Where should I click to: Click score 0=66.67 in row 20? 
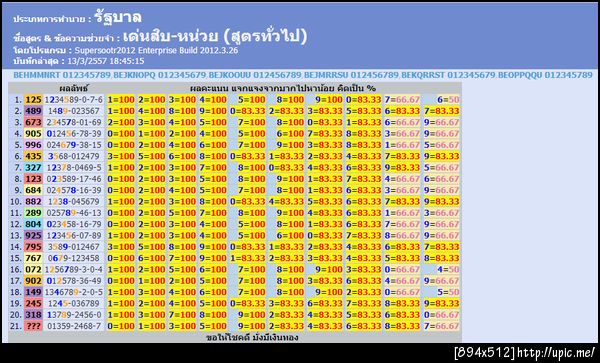(x=441, y=314)
